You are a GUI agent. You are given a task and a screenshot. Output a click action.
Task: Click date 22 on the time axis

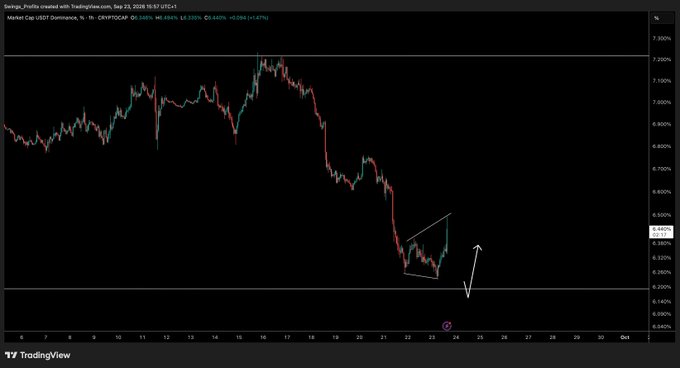408,337
